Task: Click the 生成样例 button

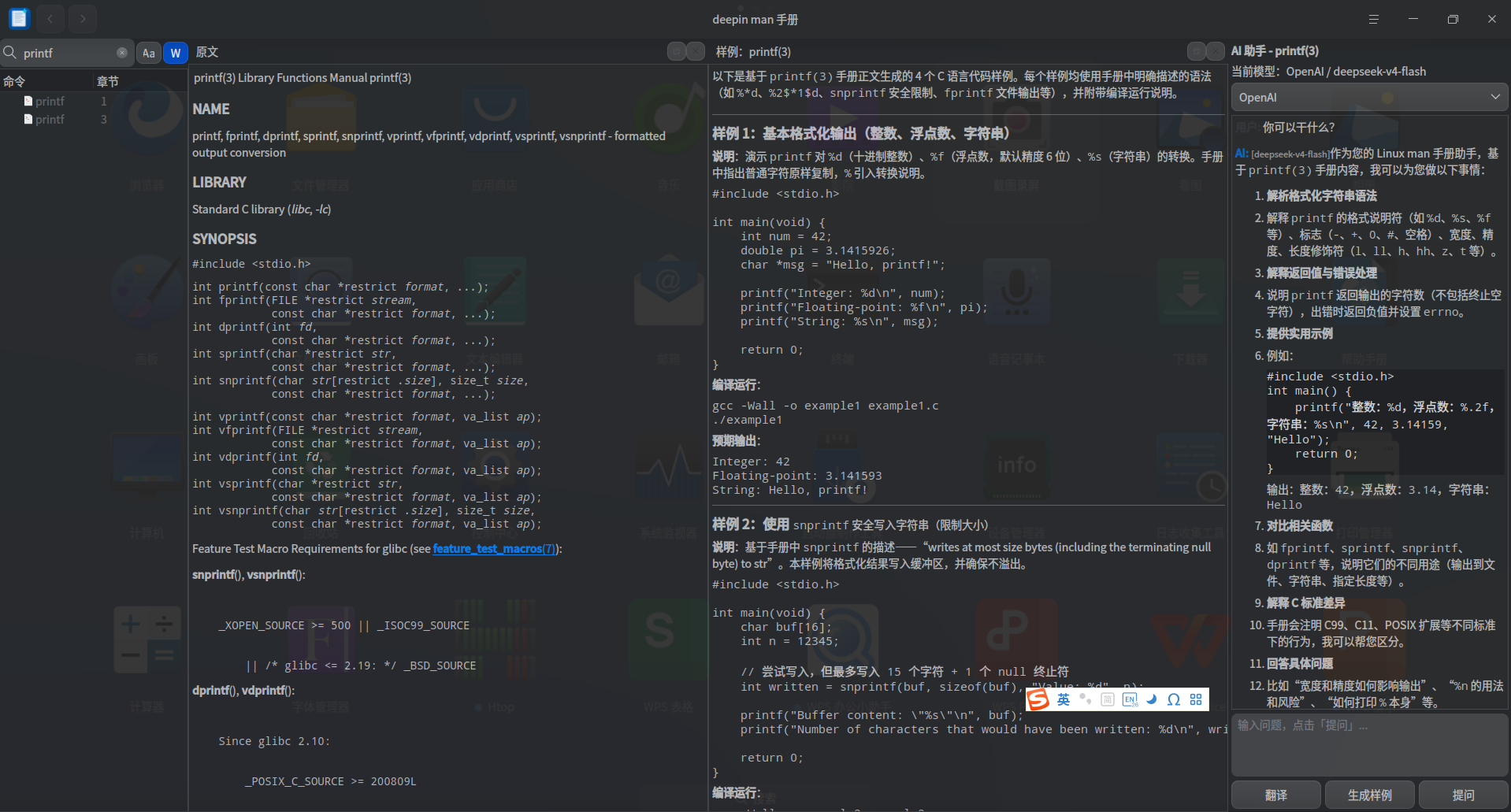Action: click(1370, 795)
